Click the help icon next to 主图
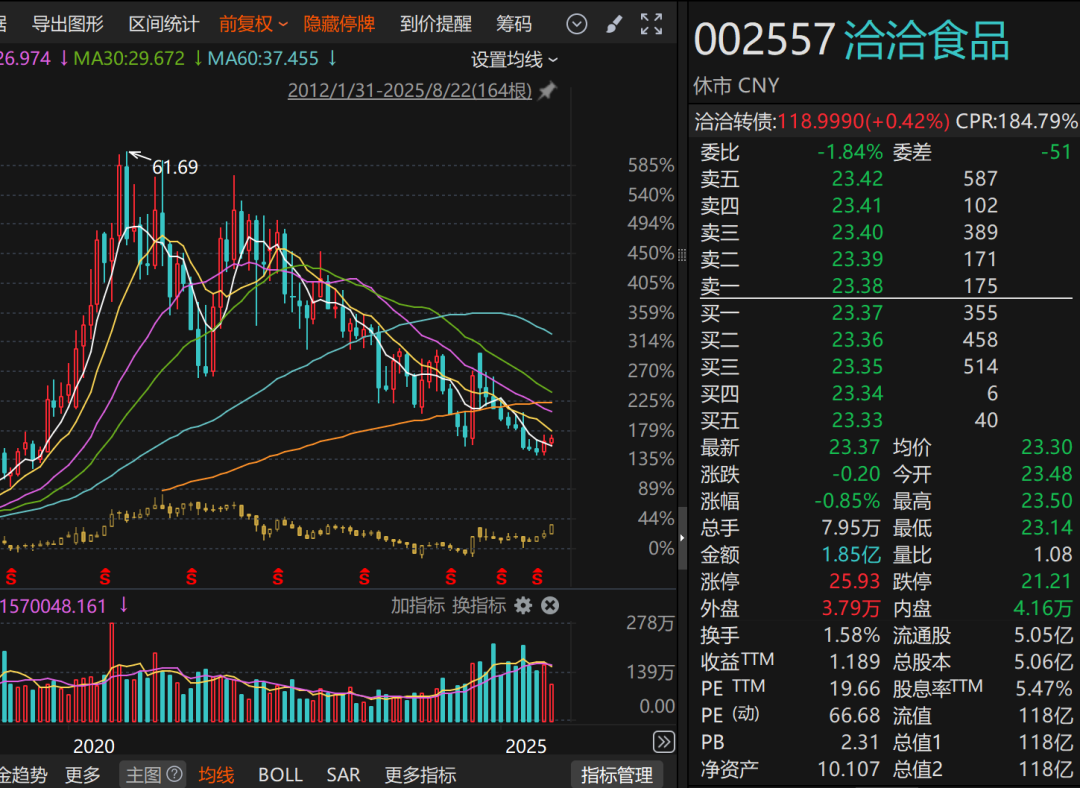This screenshot has width=1080, height=788. 175,774
